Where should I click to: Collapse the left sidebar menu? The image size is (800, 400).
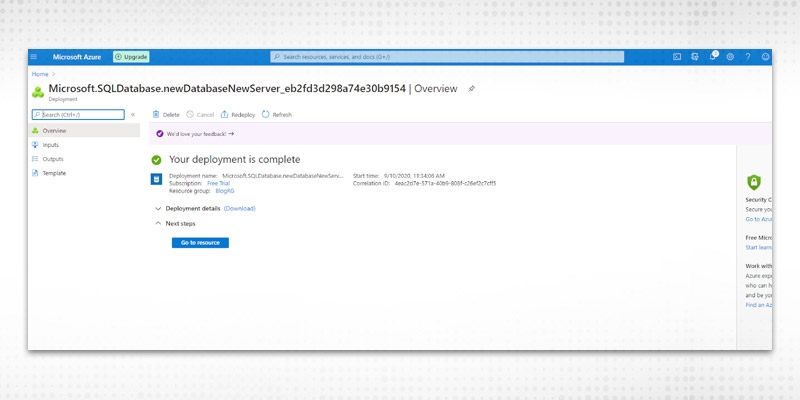pyautogui.click(x=133, y=115)
